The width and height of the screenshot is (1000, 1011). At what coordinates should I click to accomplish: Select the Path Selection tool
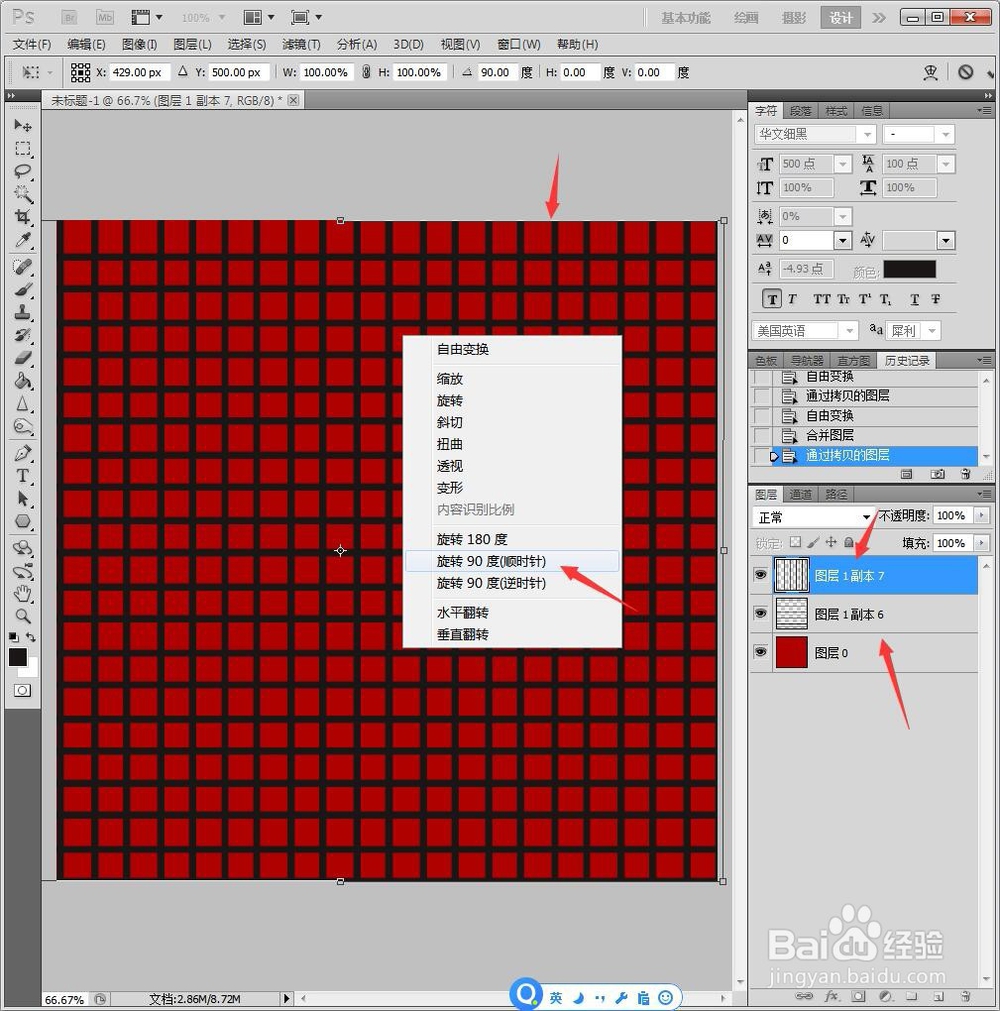[23, 498]
